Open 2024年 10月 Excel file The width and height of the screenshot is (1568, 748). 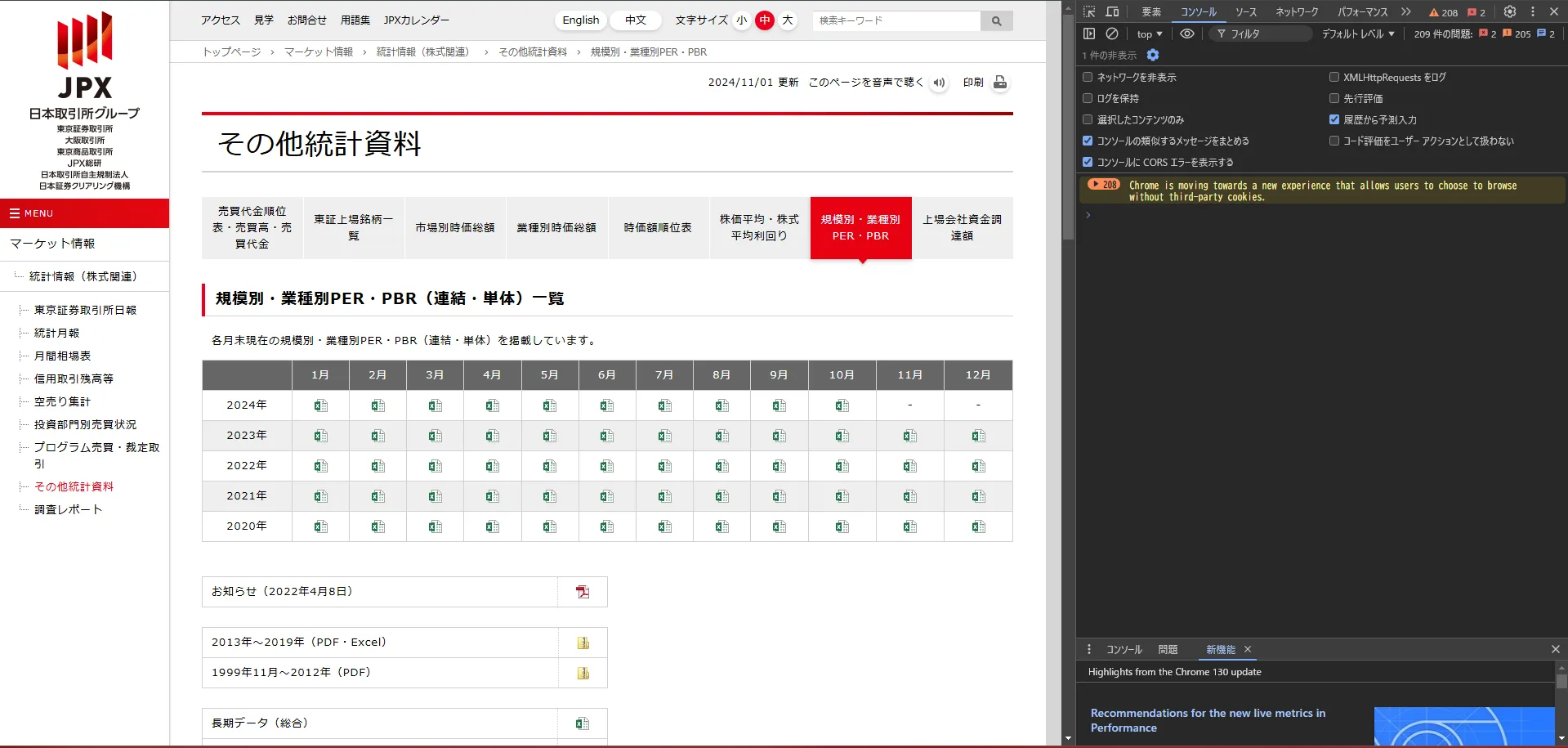[x=842, y=405]
